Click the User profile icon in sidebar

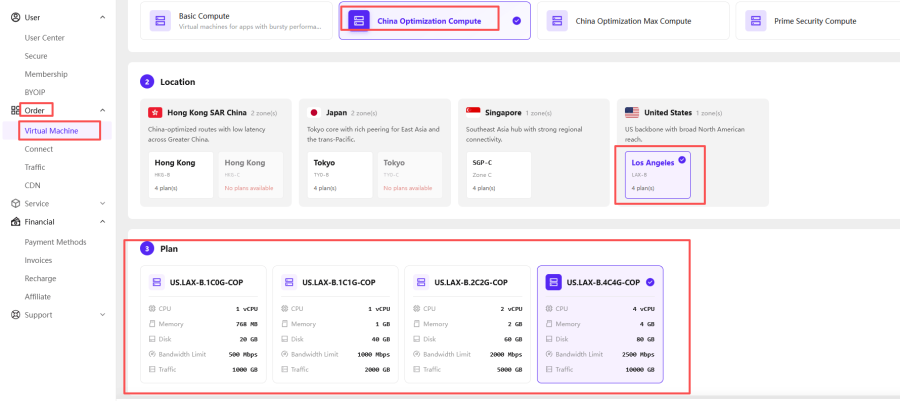coord(15,17)
